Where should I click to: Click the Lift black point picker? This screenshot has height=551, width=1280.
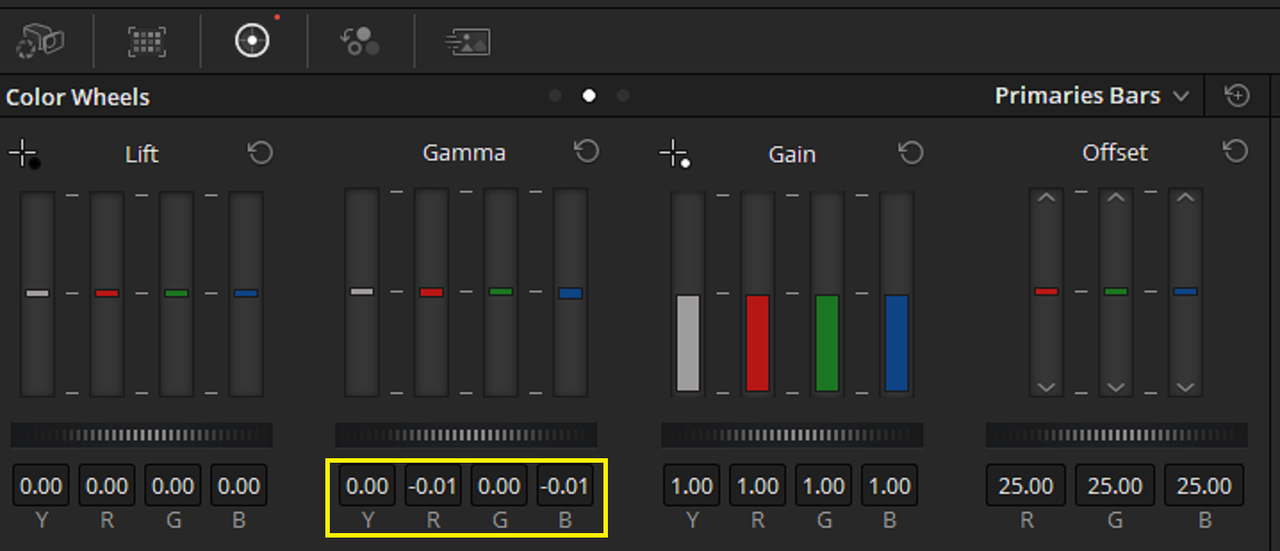[x=24, y=154]
